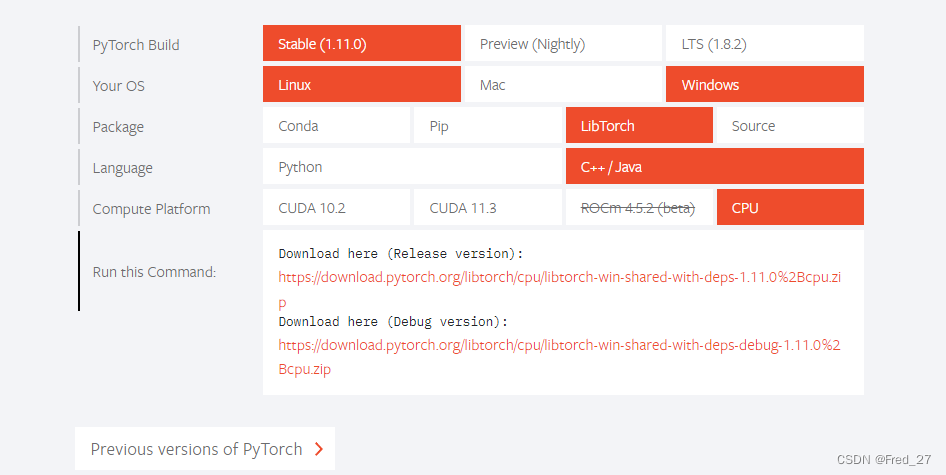
Task: Click the Run this Command label
Action: coord(154,272)
